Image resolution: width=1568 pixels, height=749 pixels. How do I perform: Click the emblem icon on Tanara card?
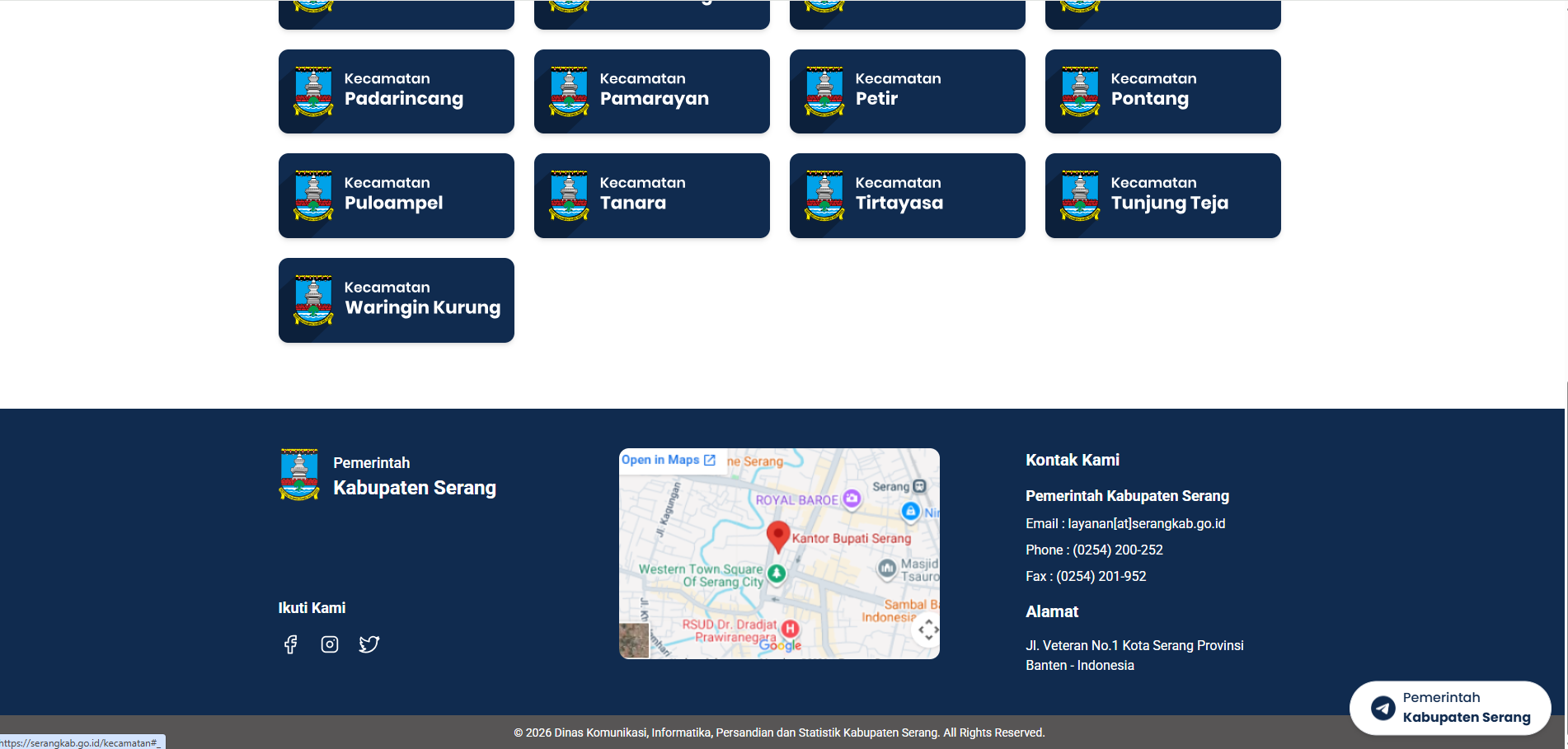(569, 195)
